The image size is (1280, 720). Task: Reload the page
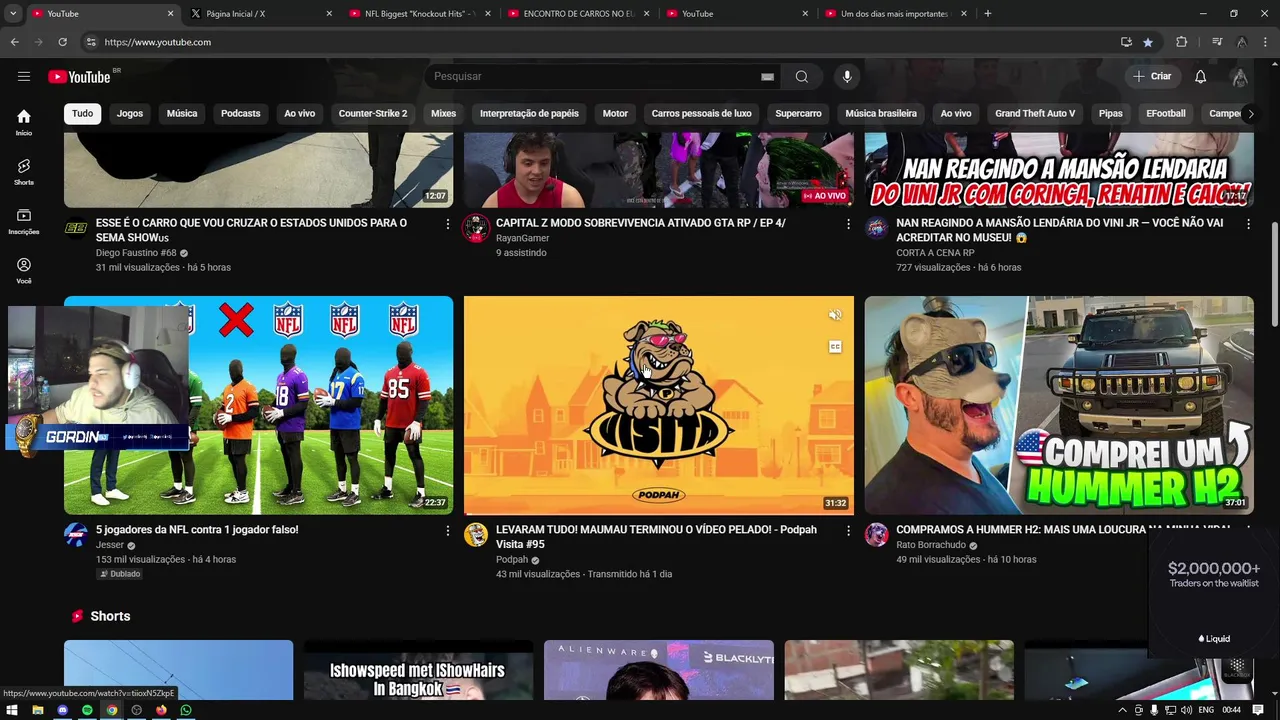[62, 42]
